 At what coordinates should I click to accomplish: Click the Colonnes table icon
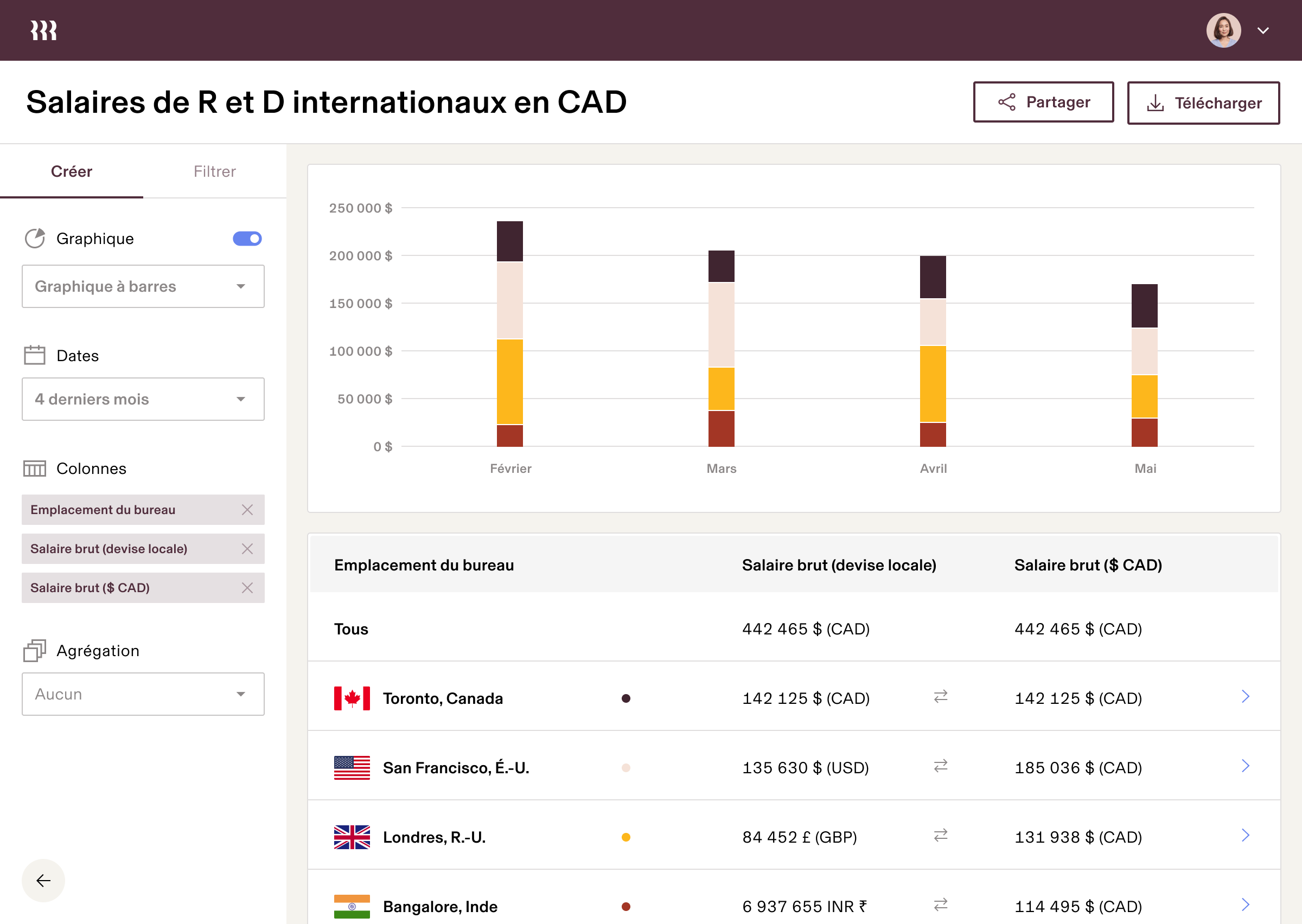point(35,469)
